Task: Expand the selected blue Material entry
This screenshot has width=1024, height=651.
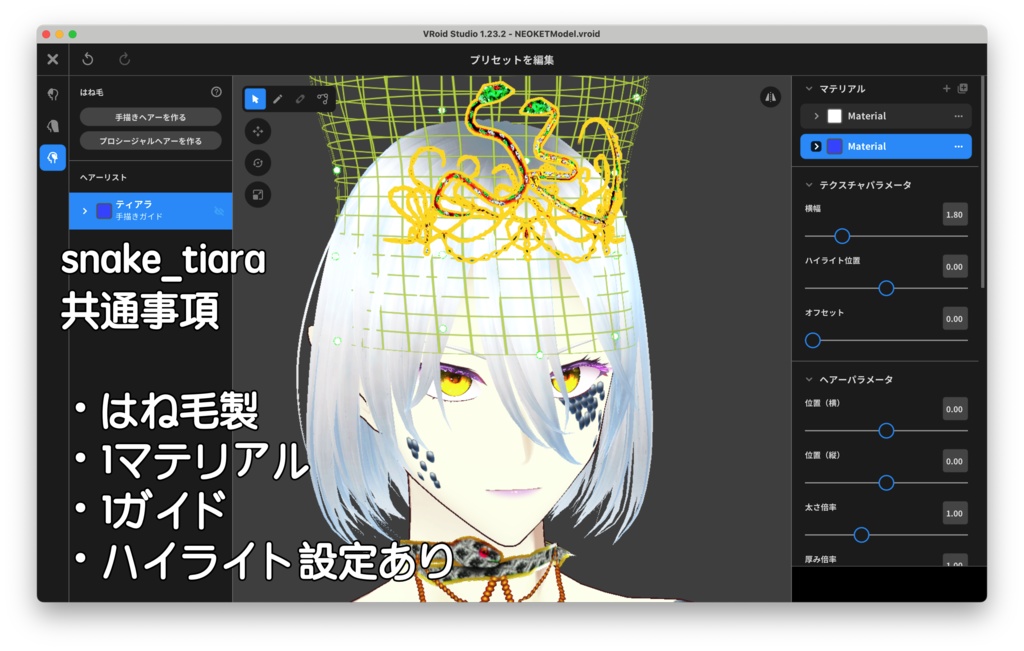Action: pyautogui.click(x=816, y=146)
